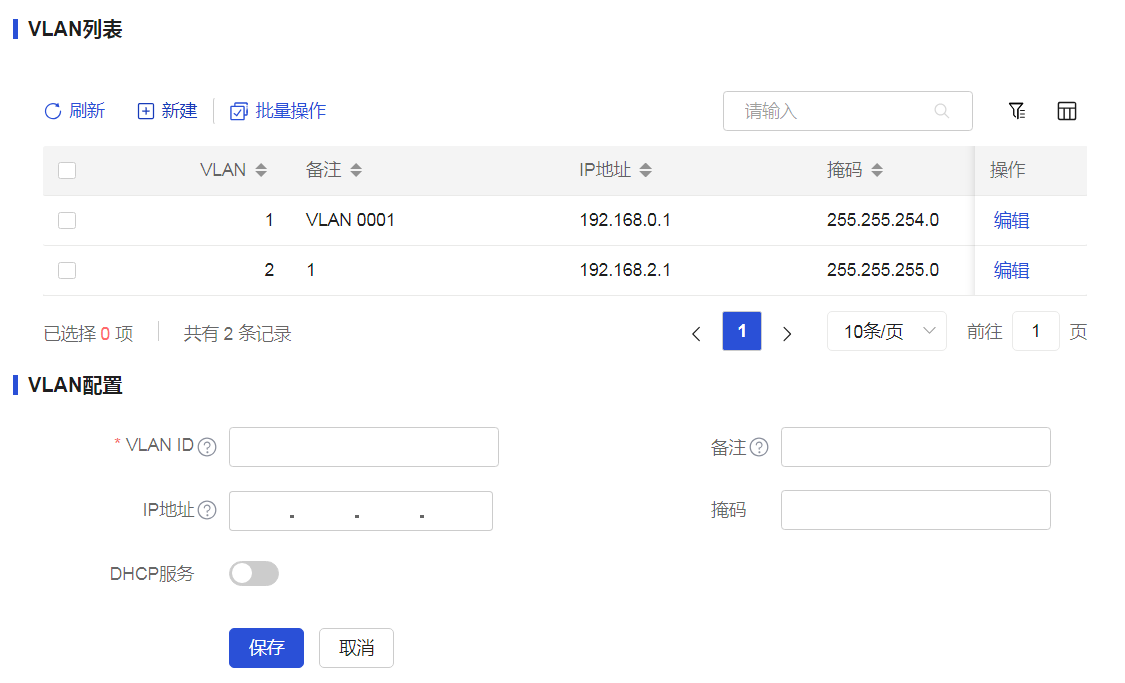The height and width of the screenshot is (683, 1125).
Task: Click the VLAN ID help icon
Action: click(207, 447)
